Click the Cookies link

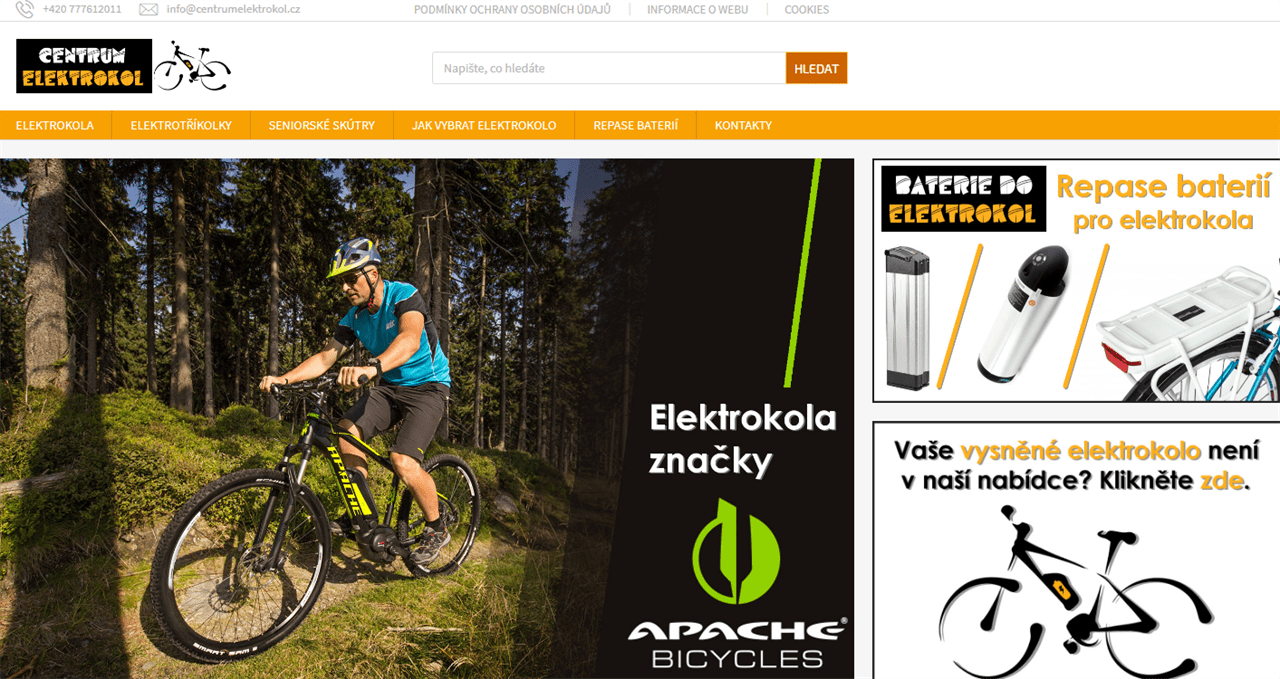point(807,10)
